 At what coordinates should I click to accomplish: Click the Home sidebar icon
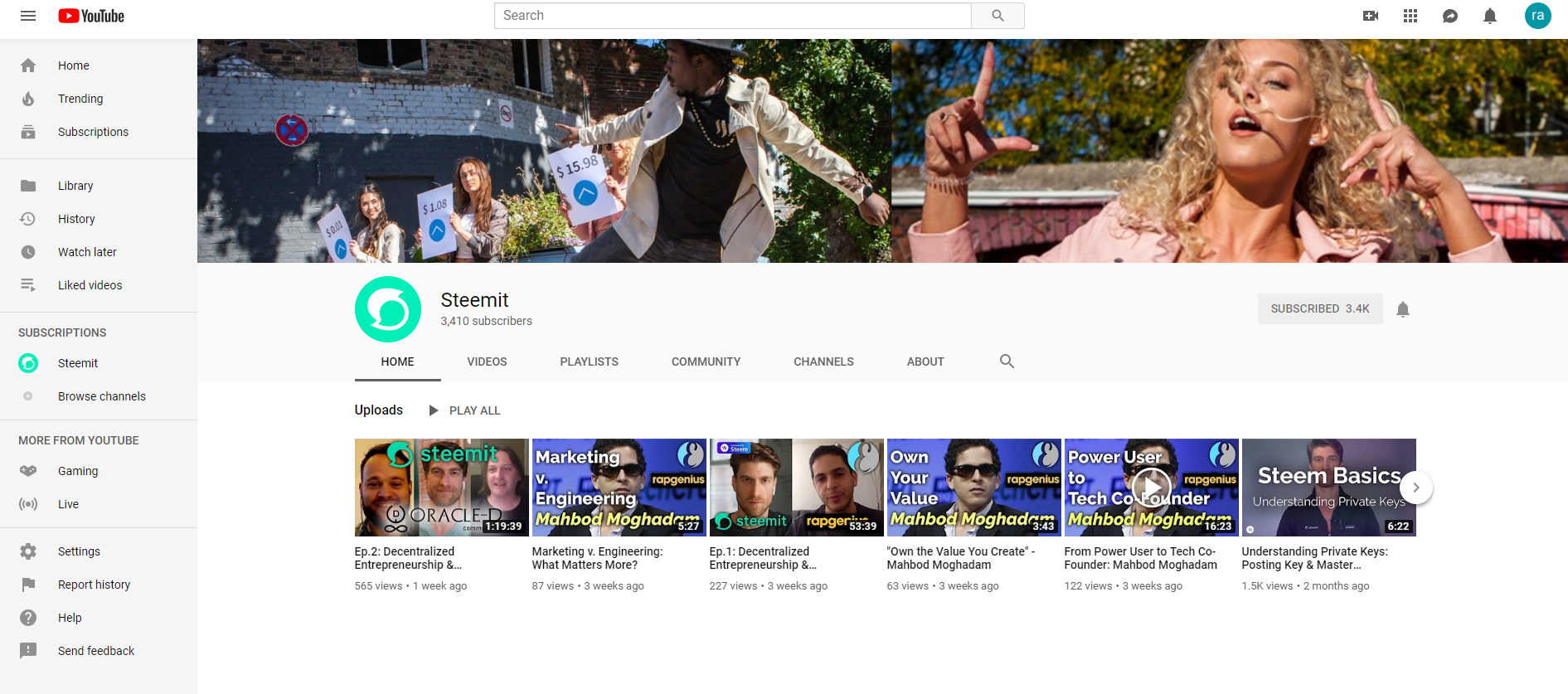(28, 66)
